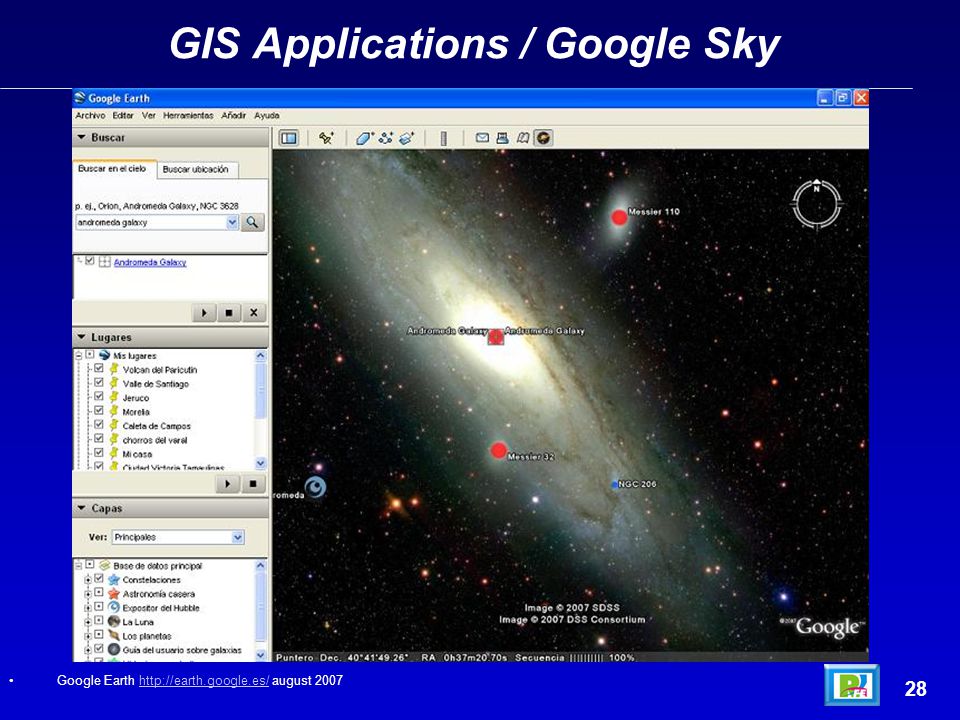Add a path from the toolbar
The width and height of the screenshot is (960, 720).
[386, 138]
